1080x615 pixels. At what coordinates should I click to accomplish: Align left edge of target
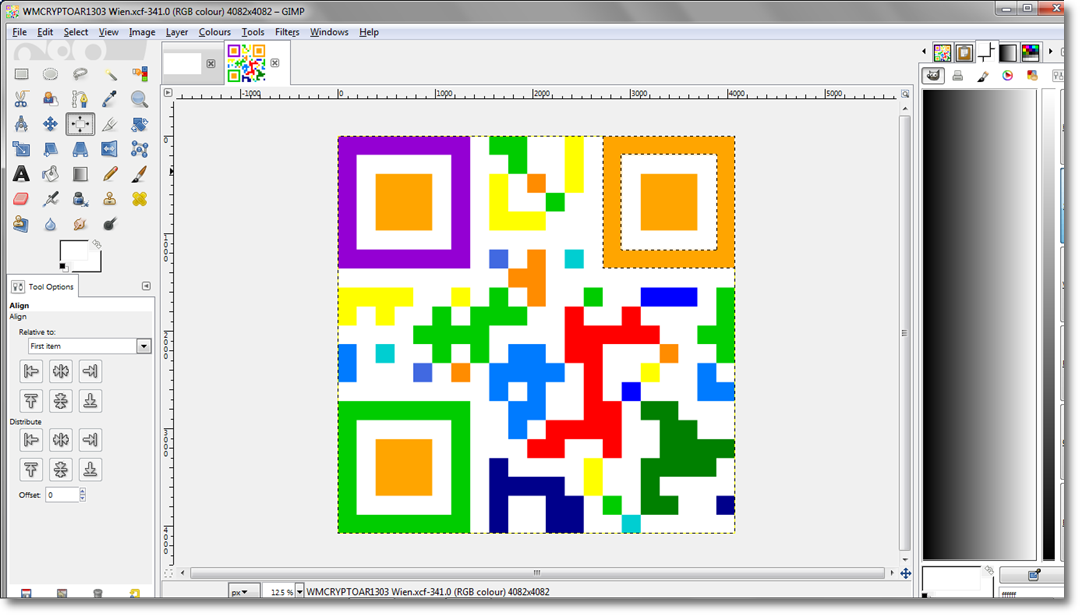31,371
